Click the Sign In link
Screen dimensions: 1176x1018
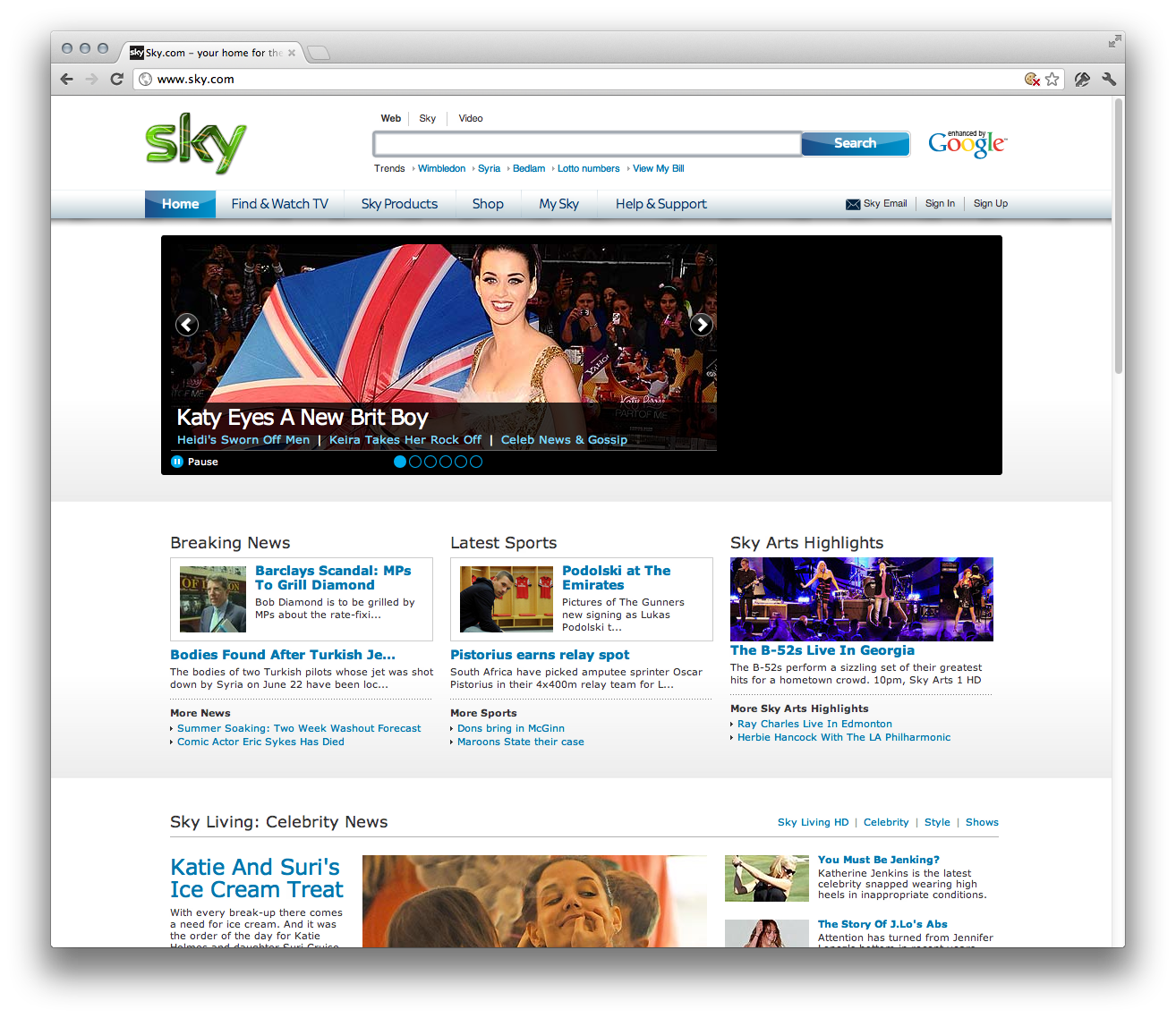(940, 204)
